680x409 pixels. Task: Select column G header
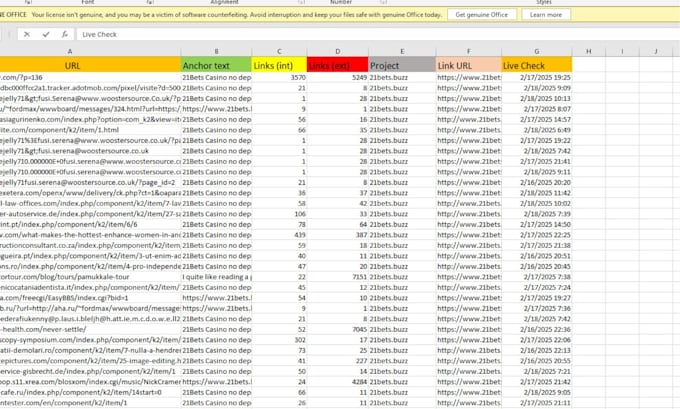tap(536, 52)
